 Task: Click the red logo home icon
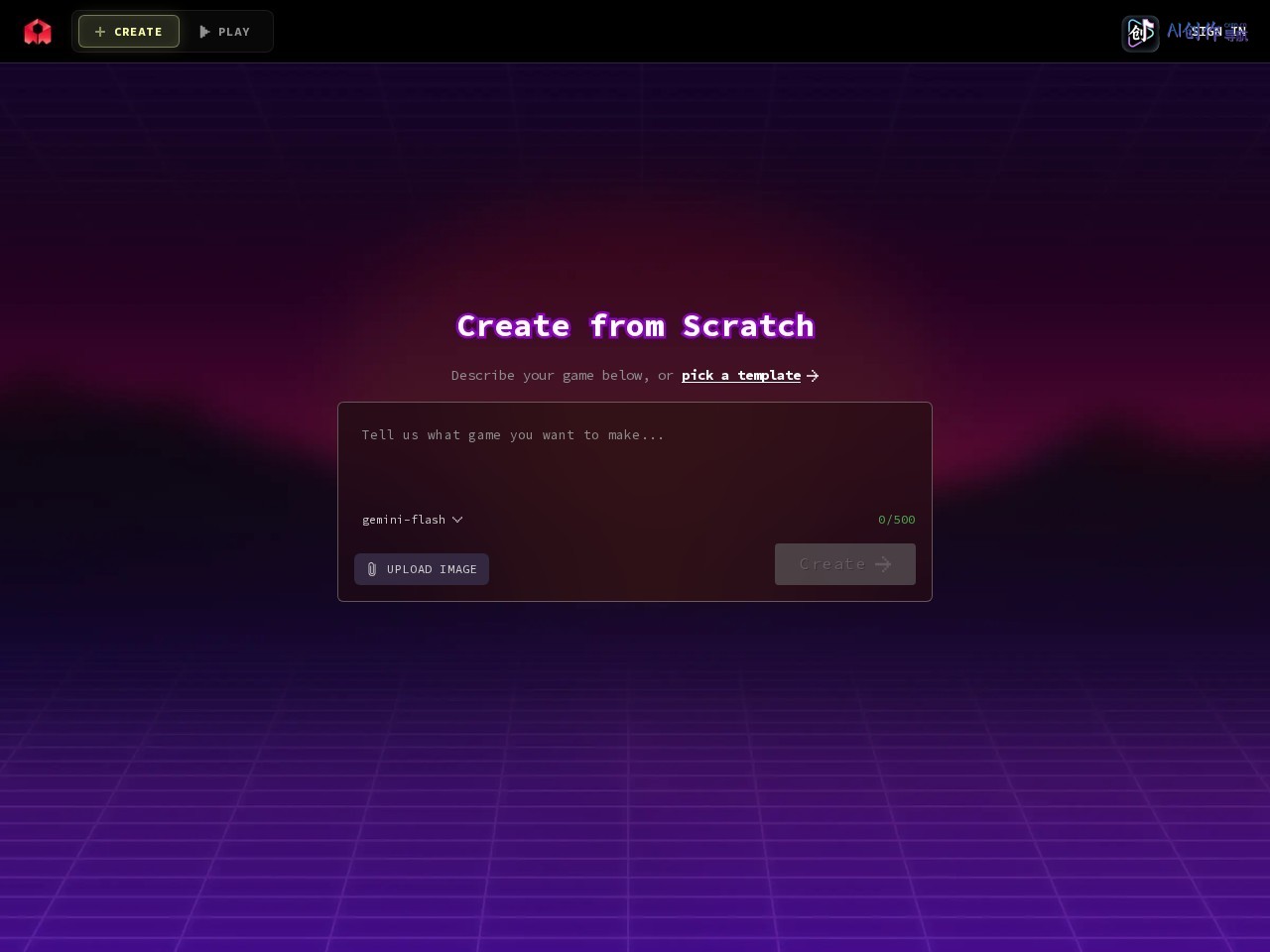(38, 32)
